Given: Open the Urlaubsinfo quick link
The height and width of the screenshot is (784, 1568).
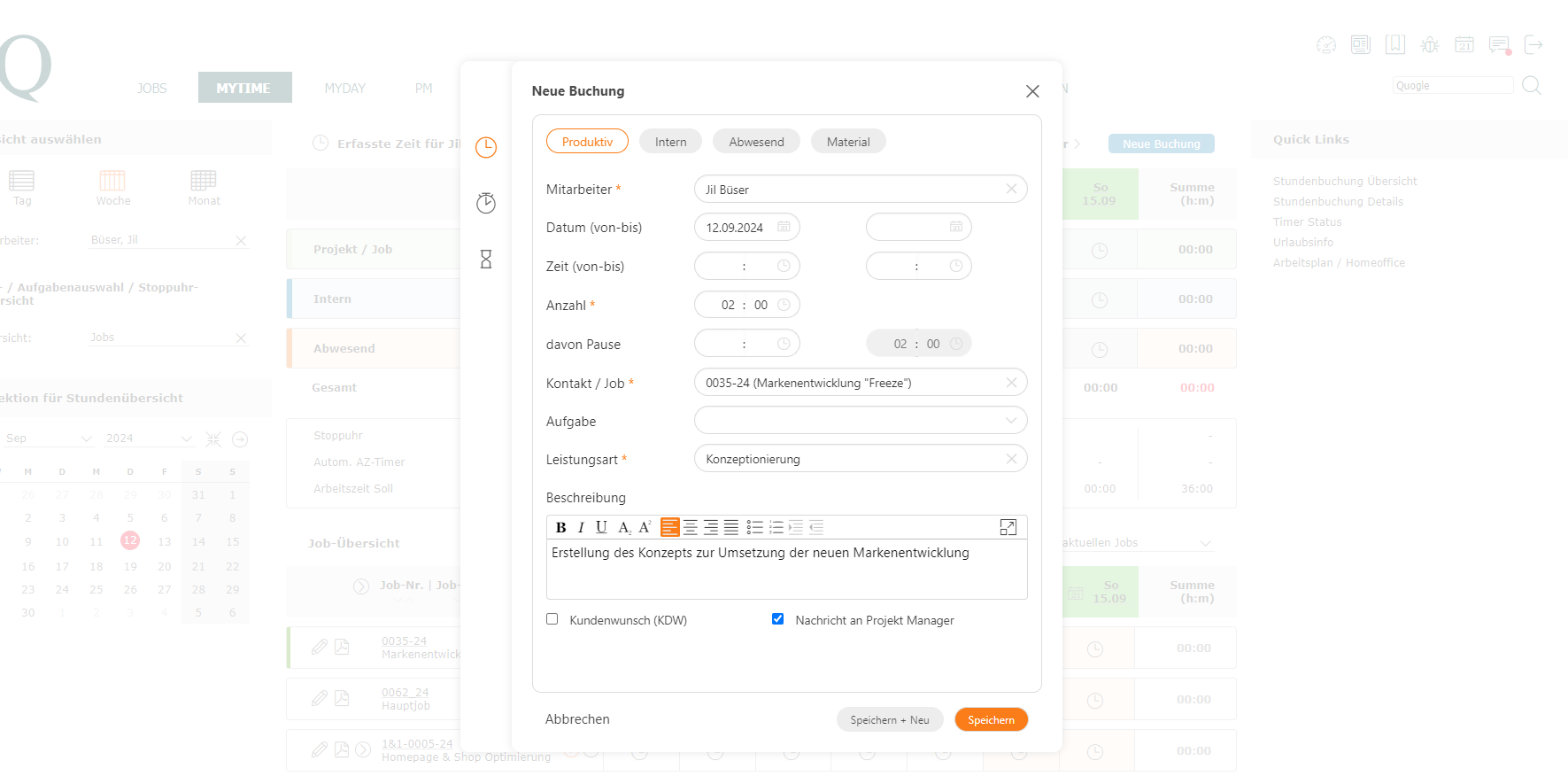Looking at the screenshot, I should [1303, 243].
